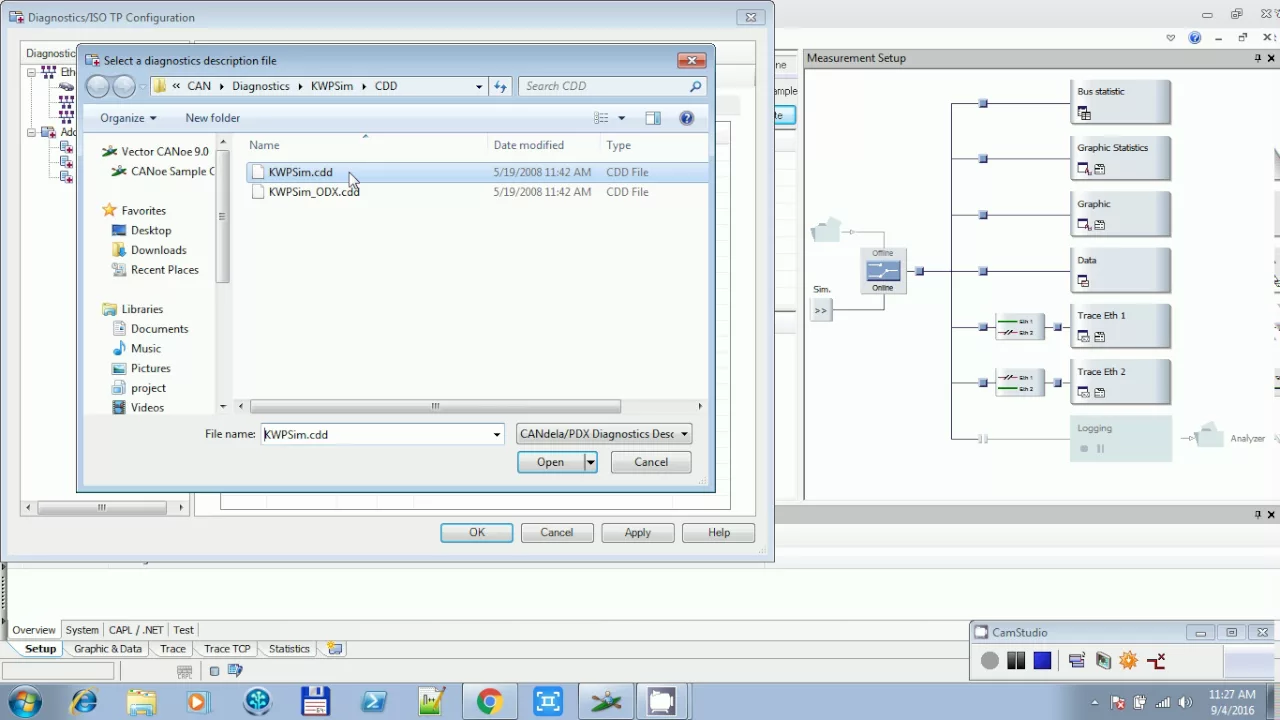
Task: Open Windows Start menu
Action: click(x=24, y=701)
